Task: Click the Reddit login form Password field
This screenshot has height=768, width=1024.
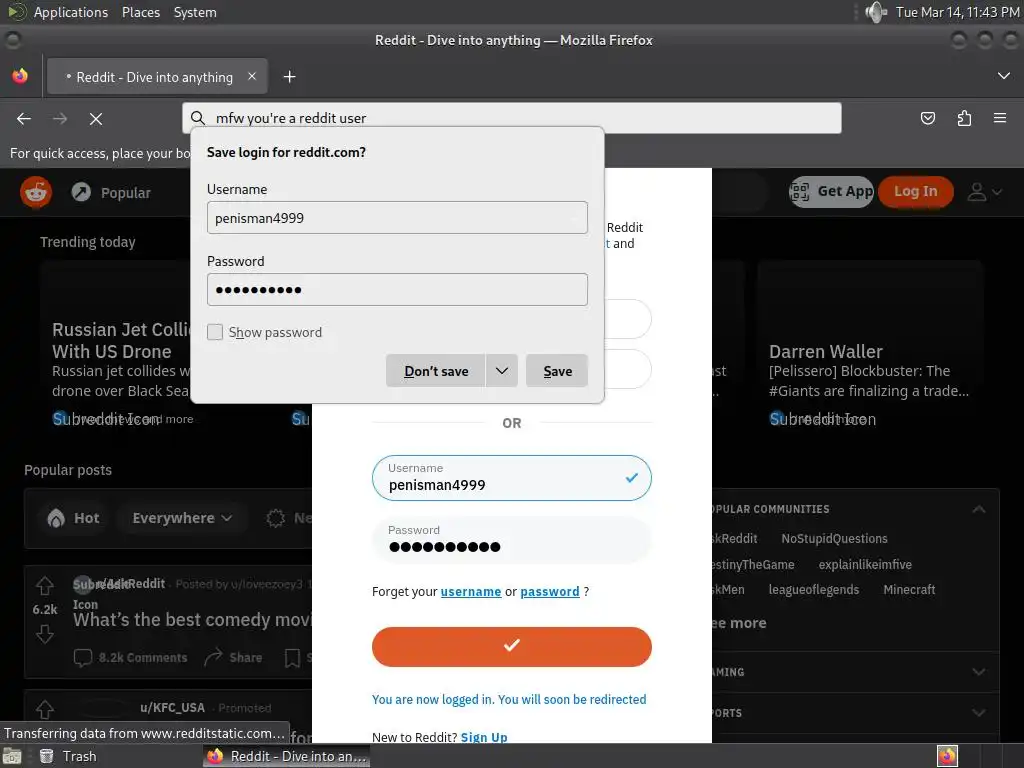Action: pyautogui.click(x=511, y=540)
